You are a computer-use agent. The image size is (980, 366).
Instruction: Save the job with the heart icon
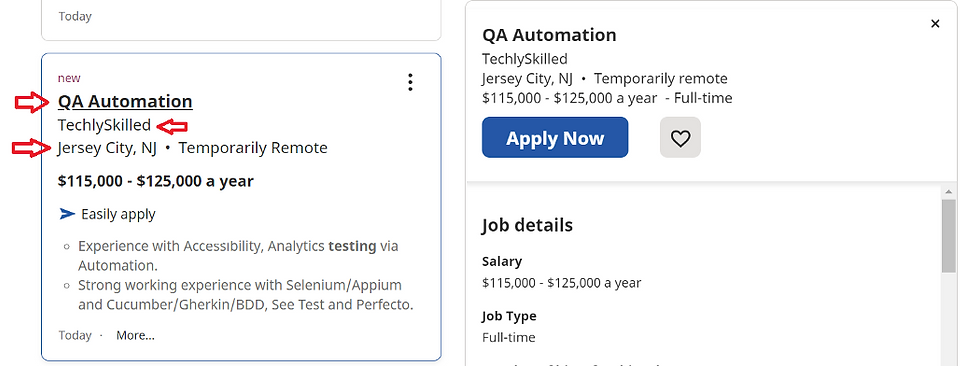coord(680,137)
